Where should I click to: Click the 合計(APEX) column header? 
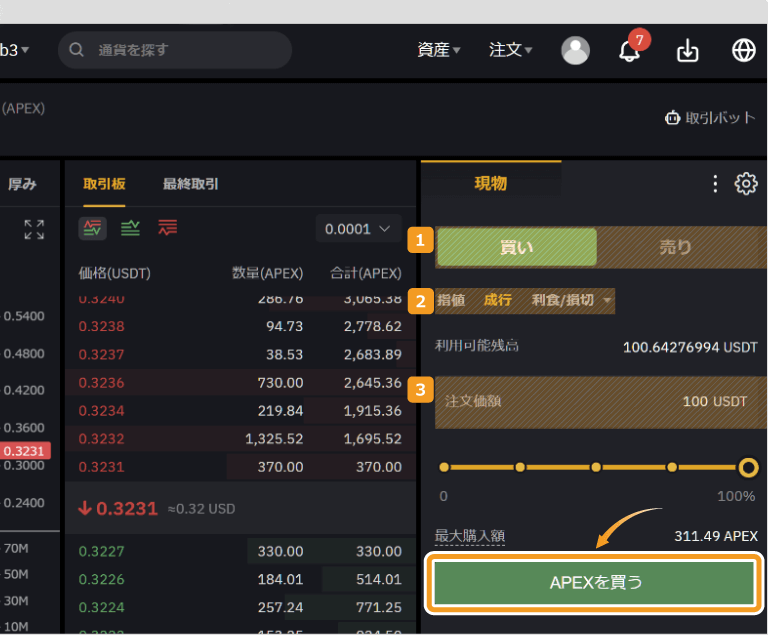tap(366, 273)
